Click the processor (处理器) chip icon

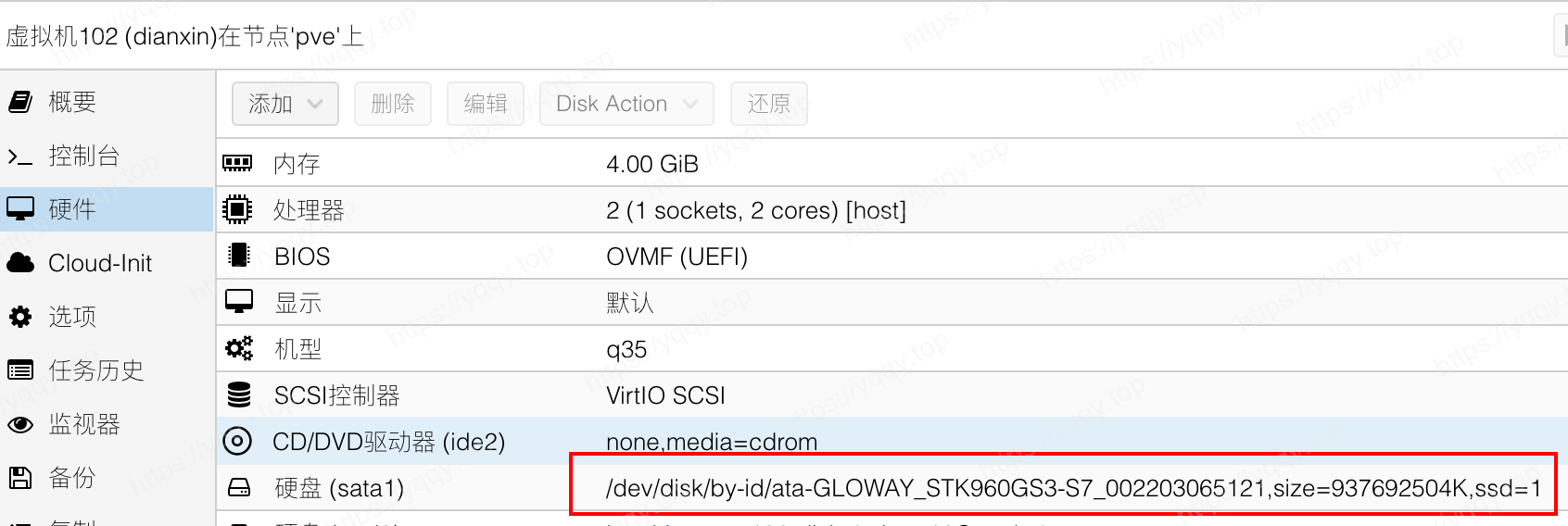(x=237, y=210)
